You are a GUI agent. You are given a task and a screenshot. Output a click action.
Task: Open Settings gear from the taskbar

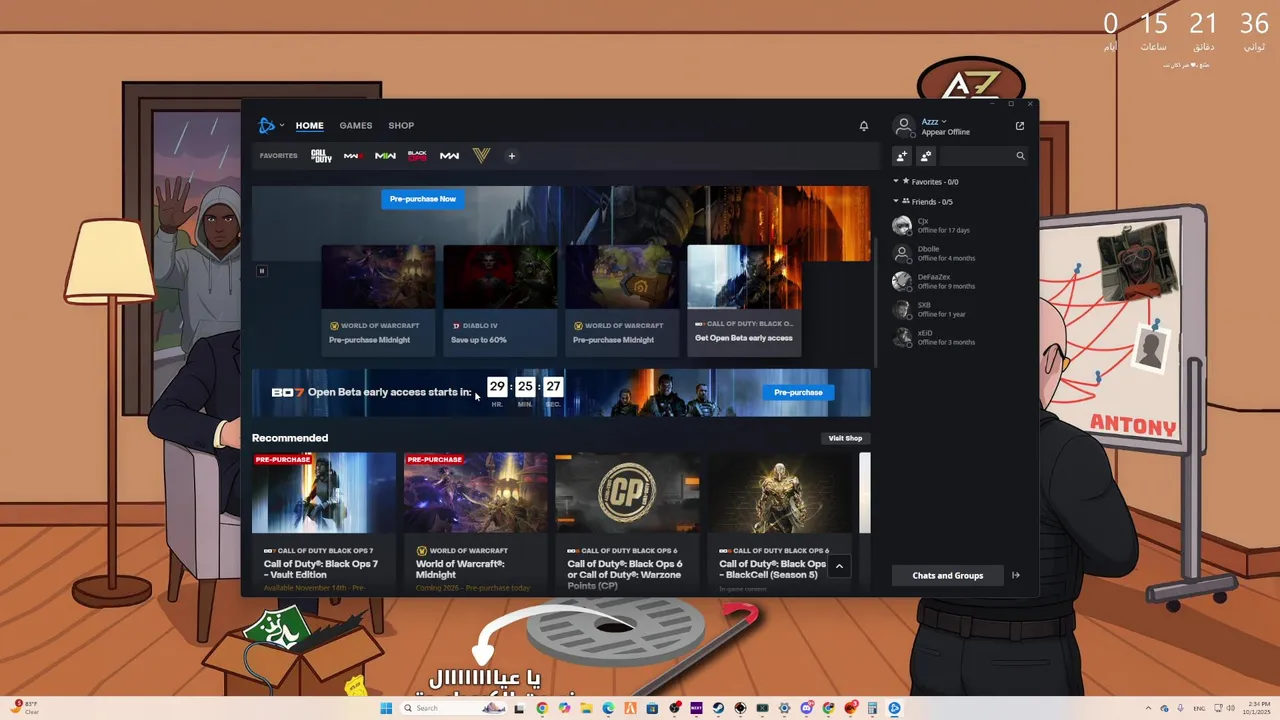784,708
